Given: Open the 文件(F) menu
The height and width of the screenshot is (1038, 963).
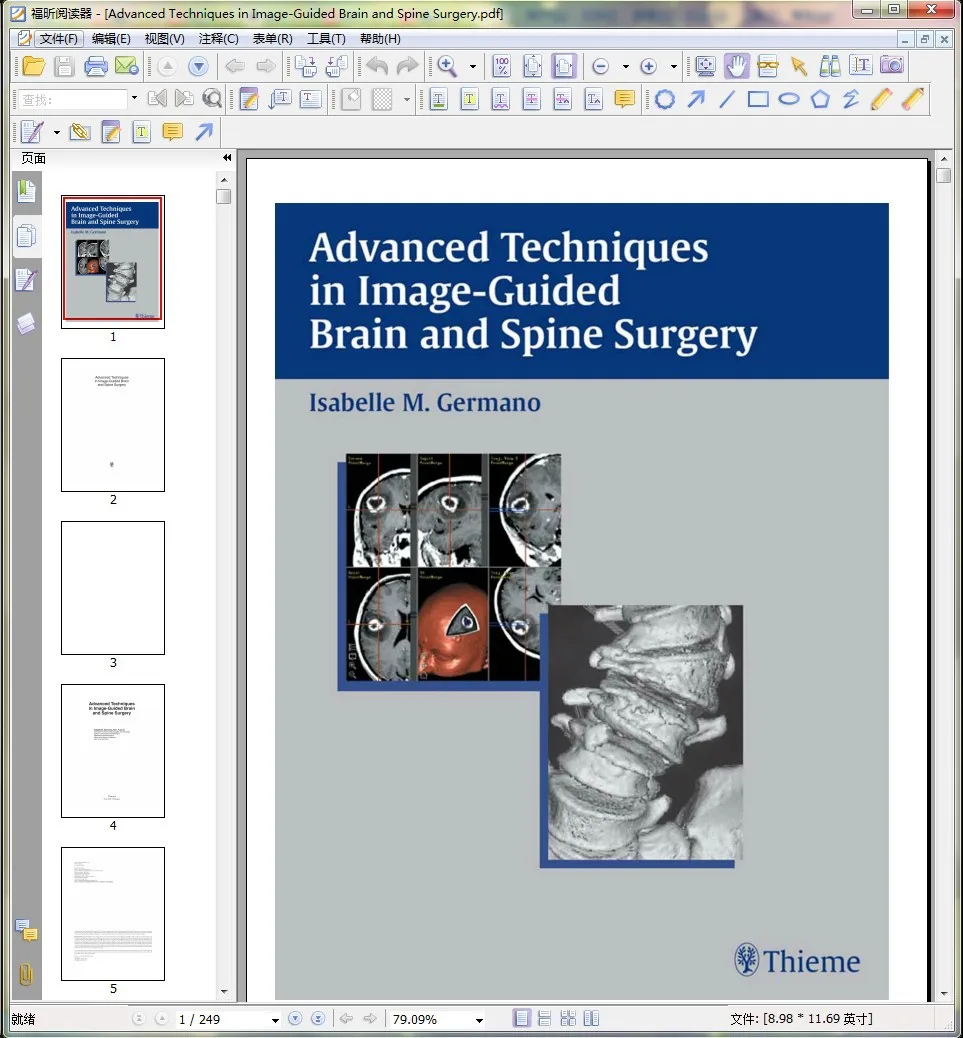Looking at the screenshot, I should 58,39.
